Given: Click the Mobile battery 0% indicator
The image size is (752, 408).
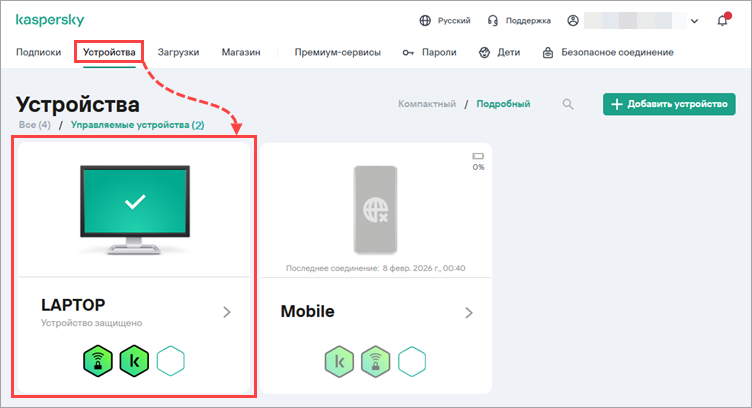Looking at the screenshot, I should tap(478, 162).
